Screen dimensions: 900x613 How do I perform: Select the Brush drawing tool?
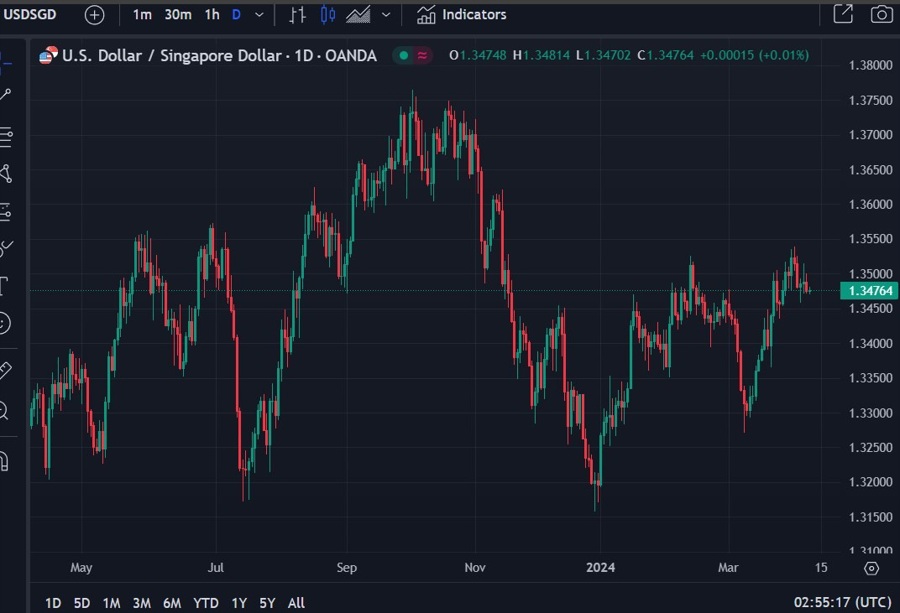tap(6, 248)
